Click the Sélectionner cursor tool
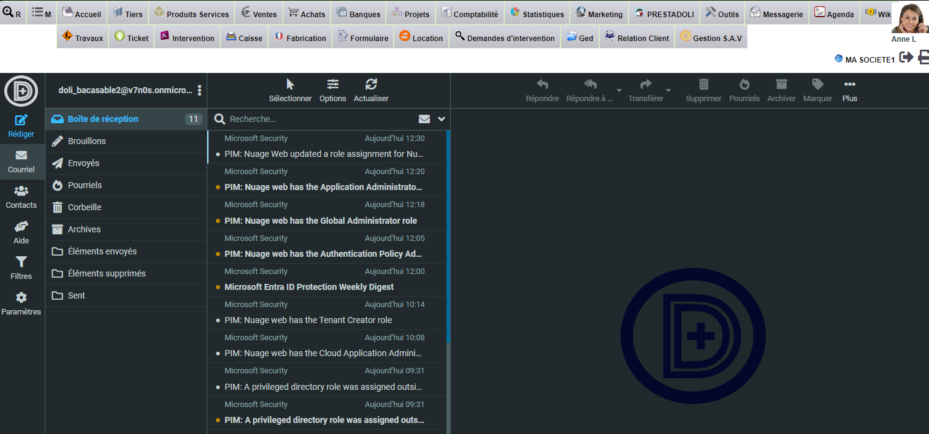 pyautogui.click(x=290, y=91)
